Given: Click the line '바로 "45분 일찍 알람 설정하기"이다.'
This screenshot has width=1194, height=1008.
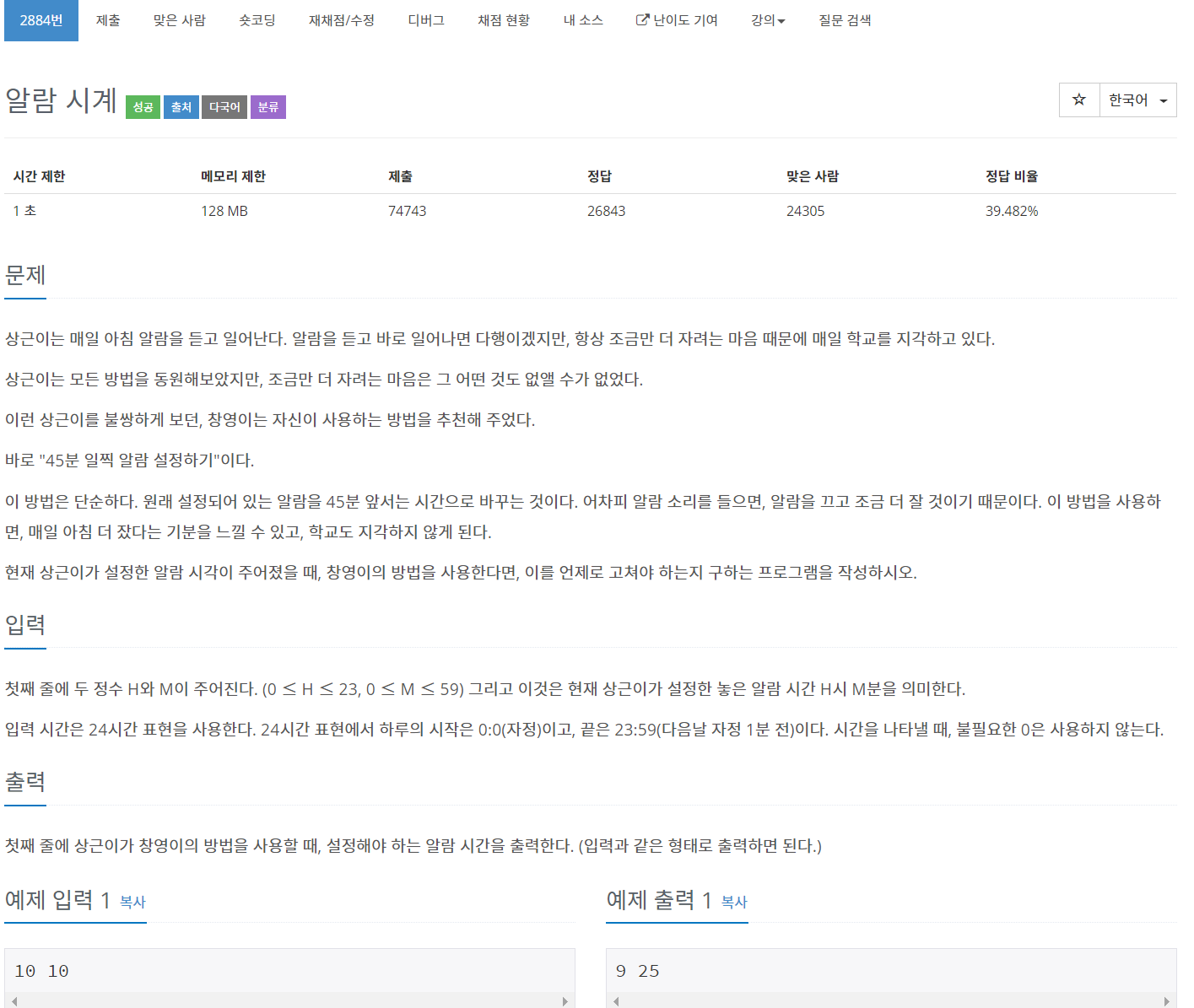Looking at the screenshot, I should click(130, 461).
